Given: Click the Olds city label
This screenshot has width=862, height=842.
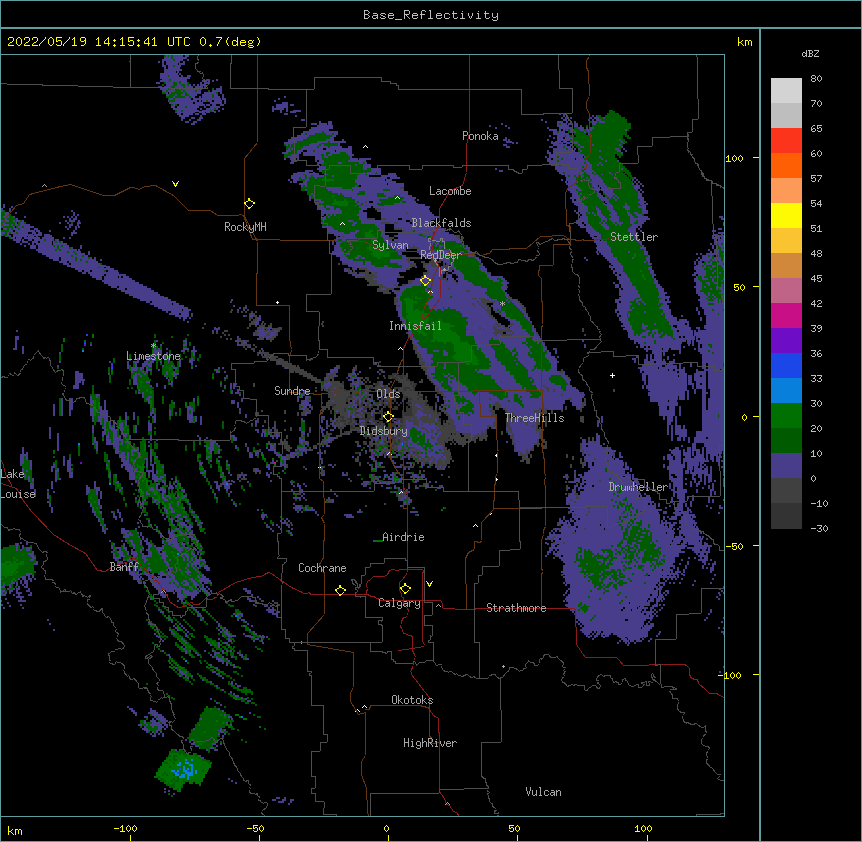Looking at the screenshot, I should tap(388, 394).
